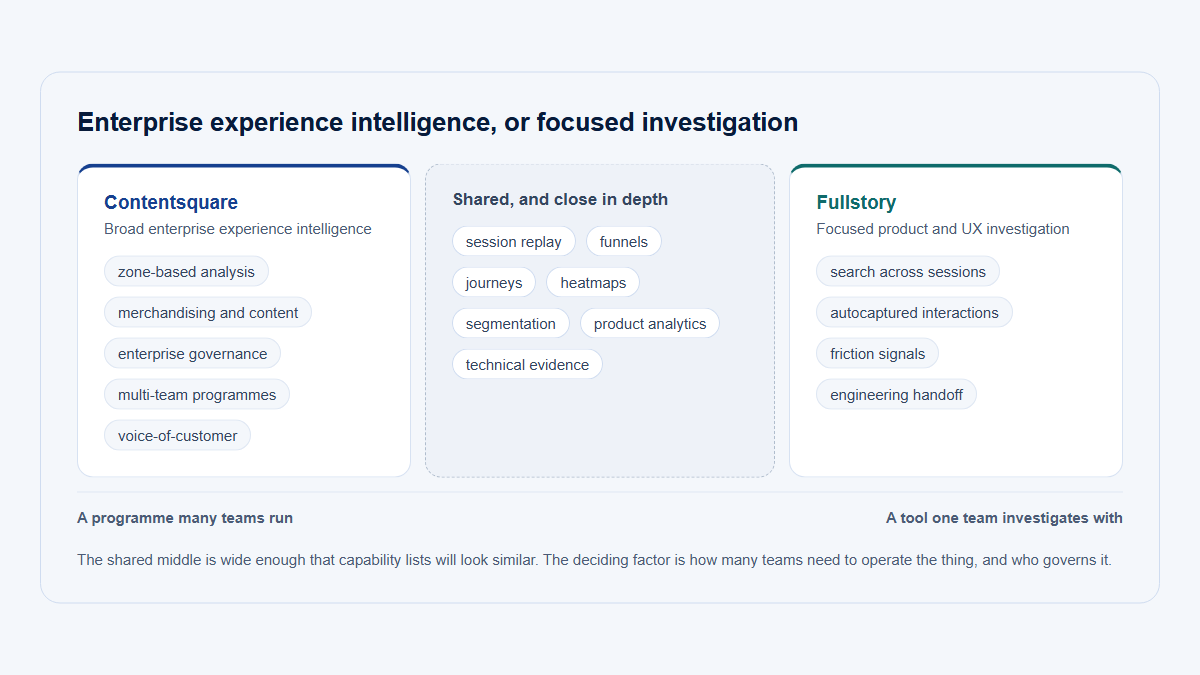
Task: Select the 'autocaptured interactions' tag
Action: click(x=914, y=313)
